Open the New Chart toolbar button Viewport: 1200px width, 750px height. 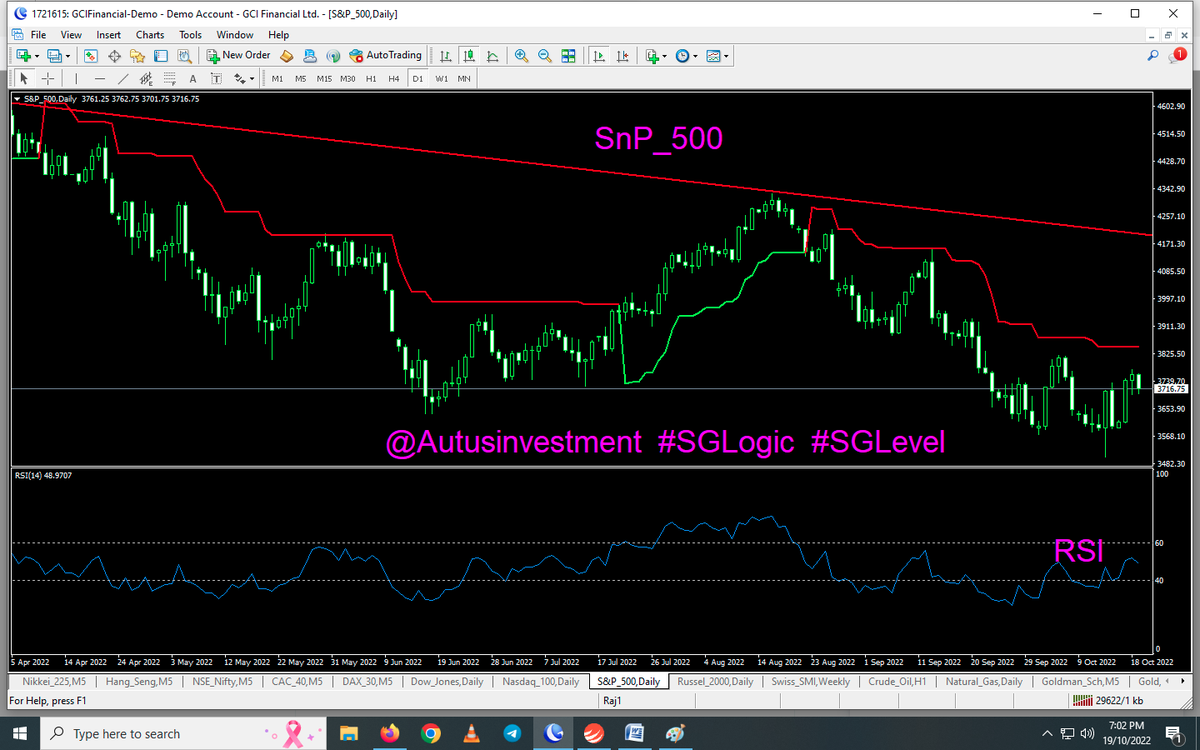(22, 56)
